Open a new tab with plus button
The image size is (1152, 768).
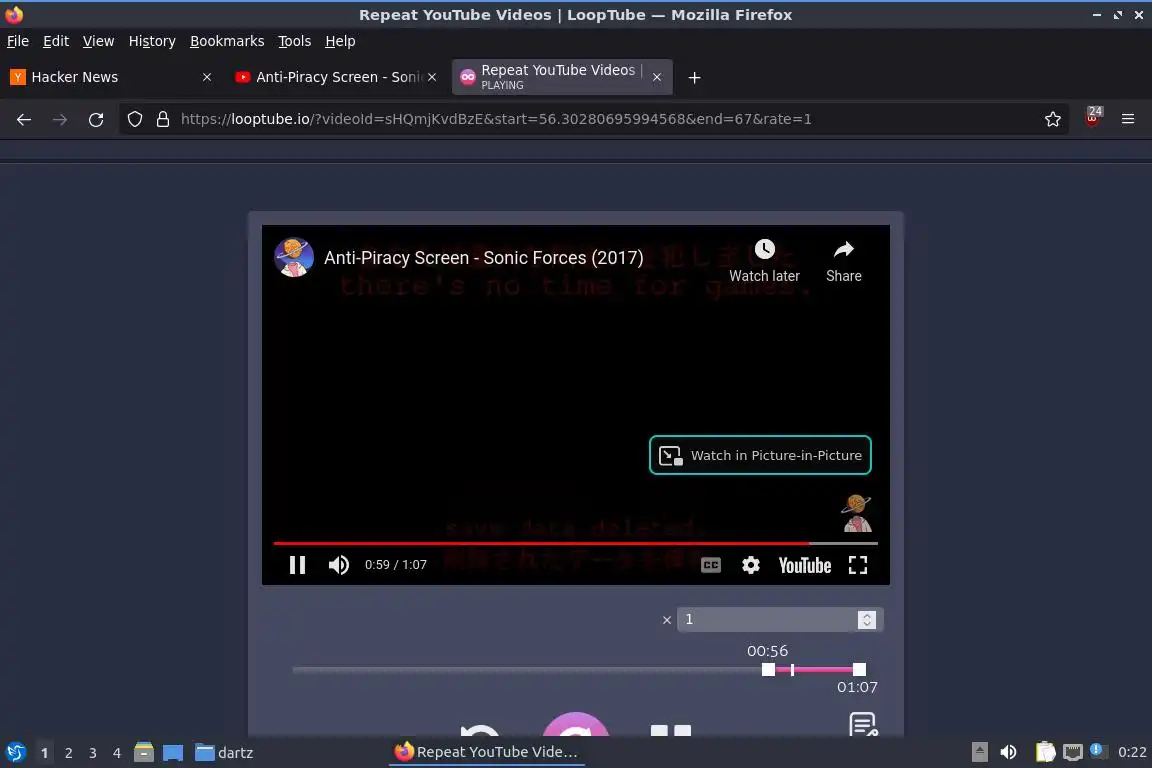pos(694,77)
